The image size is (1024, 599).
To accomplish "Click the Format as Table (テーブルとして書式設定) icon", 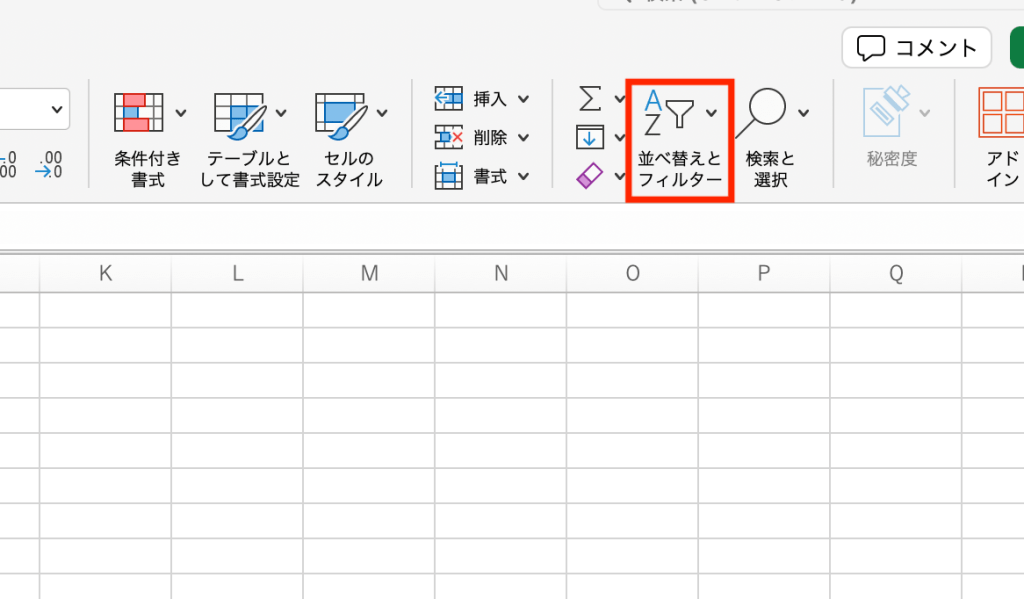I will click(238, 112).
